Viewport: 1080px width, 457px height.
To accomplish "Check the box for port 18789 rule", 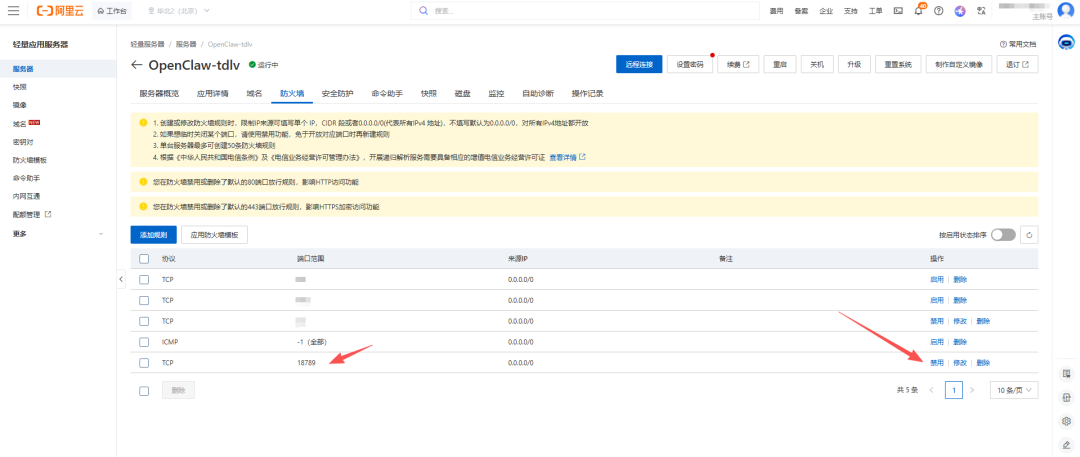I will pyautogui.click(x=144, y=362).
